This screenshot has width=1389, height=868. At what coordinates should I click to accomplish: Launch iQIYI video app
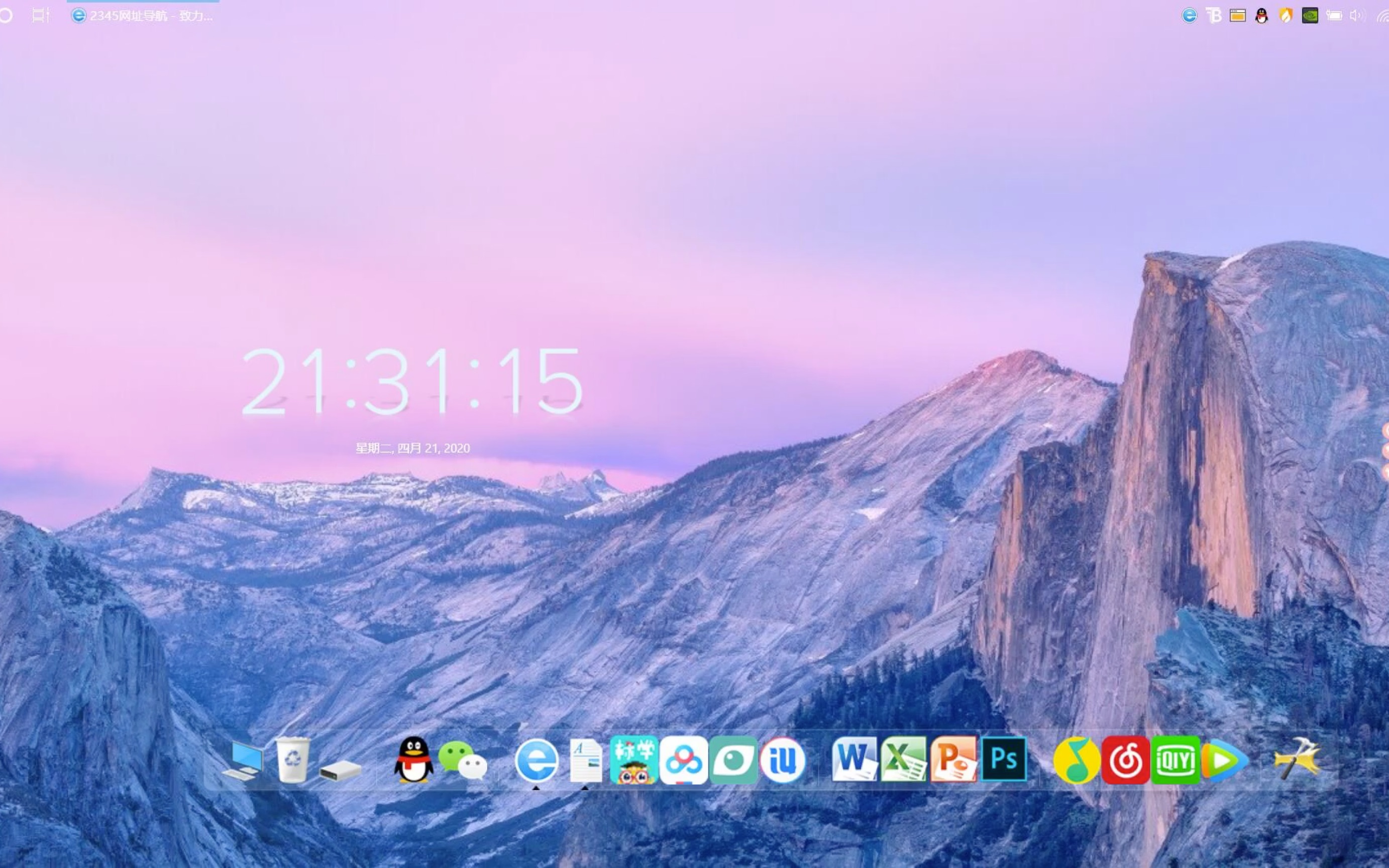(x=1175, y=760)
